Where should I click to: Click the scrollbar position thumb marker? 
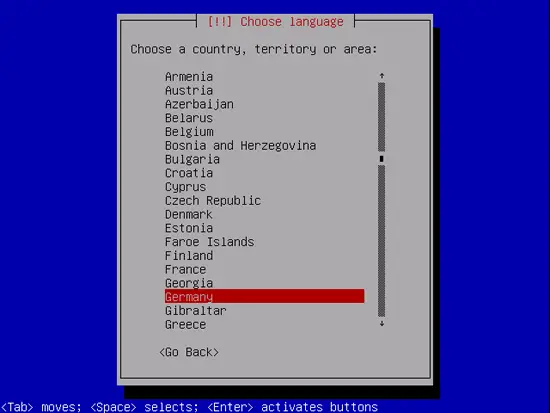pyautogui.click(x=382, y=159)
